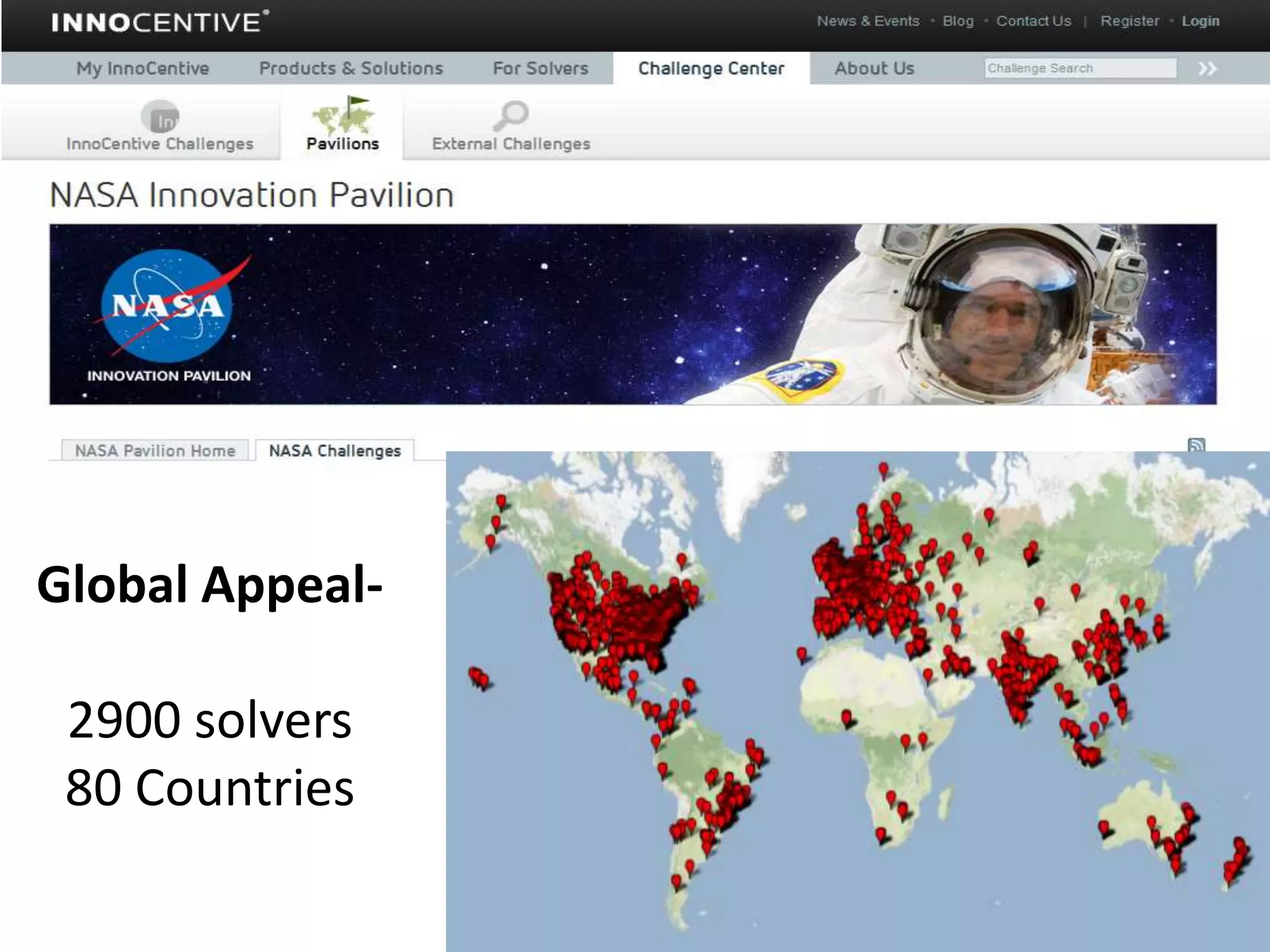1270x952 pixels.
Task: Click the InnoCentive logo
Action: tap(160, 22)
